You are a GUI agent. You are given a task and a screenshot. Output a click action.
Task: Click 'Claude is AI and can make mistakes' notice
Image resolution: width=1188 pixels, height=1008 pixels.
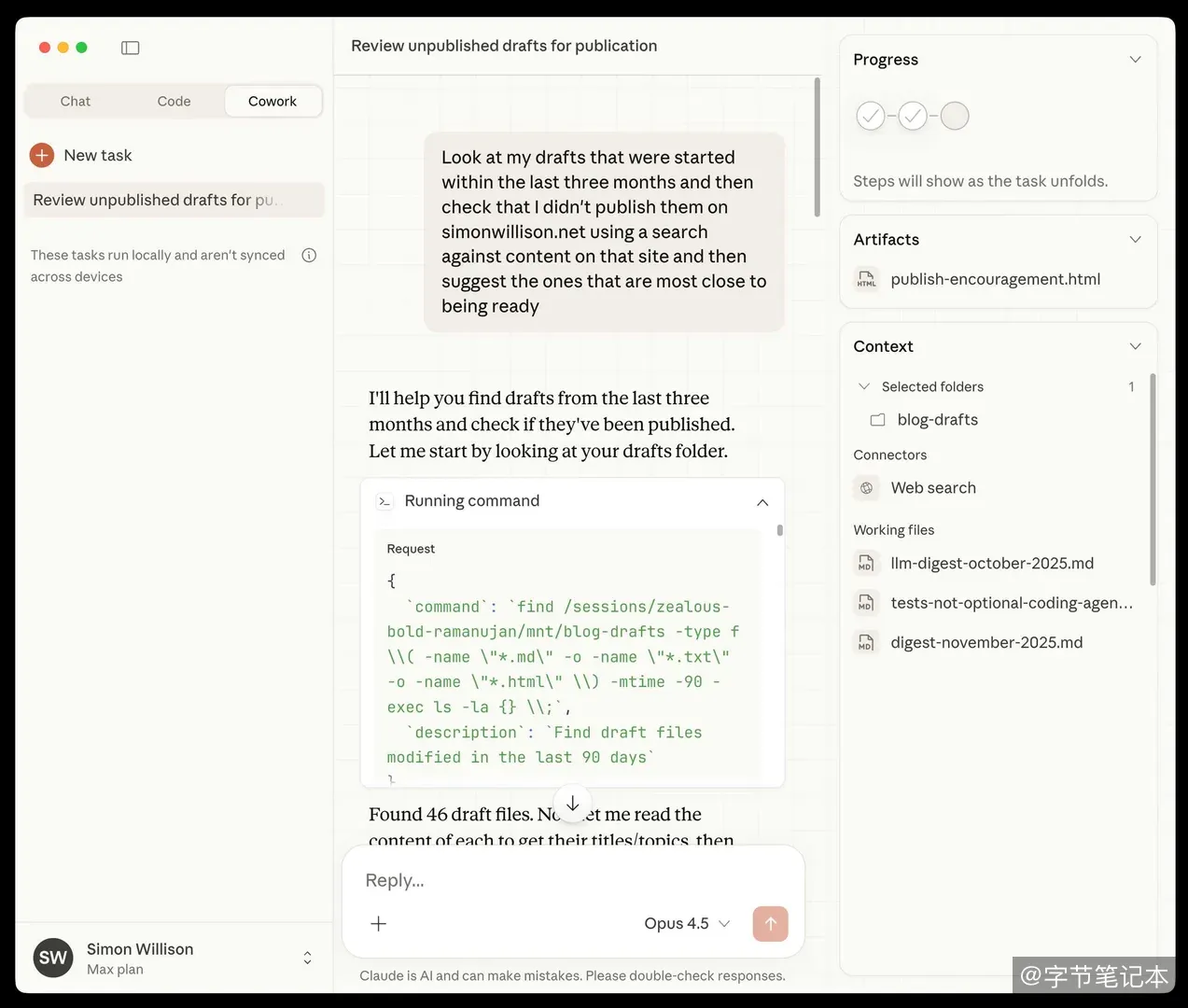pos(572,976)
